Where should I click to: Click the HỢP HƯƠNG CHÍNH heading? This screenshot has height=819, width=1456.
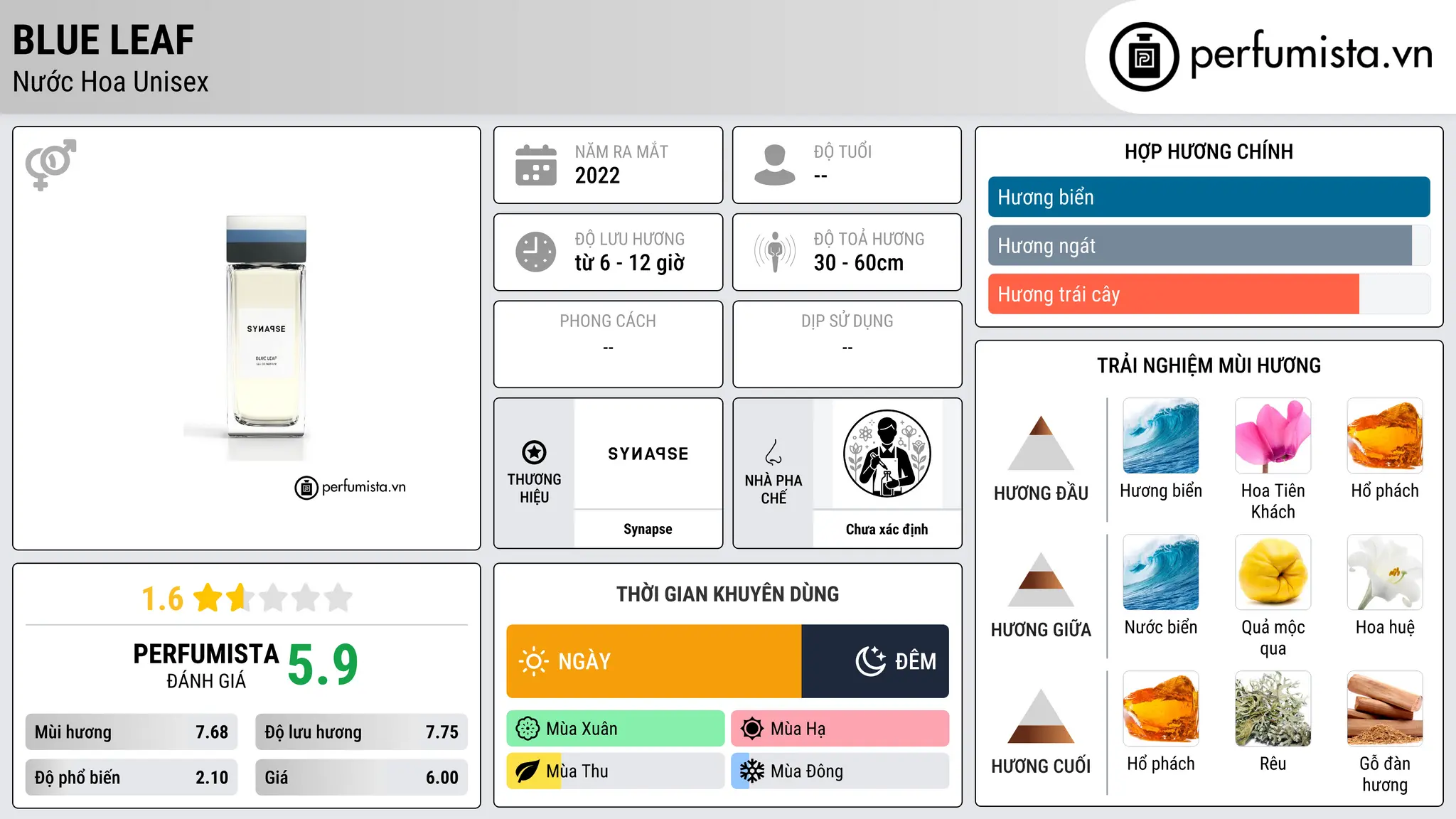(1209, 151)
